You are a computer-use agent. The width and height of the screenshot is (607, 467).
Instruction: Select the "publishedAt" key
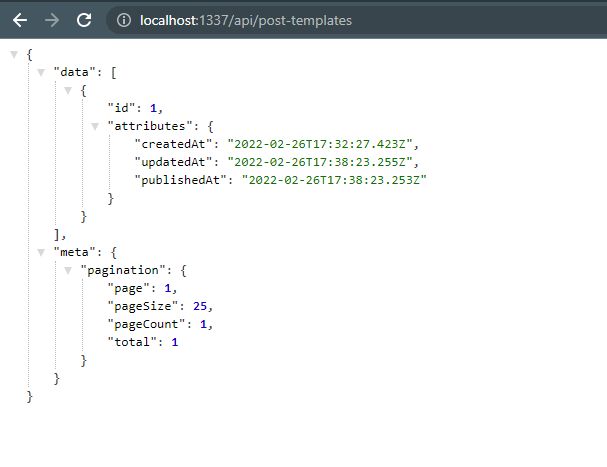[180, 180]
